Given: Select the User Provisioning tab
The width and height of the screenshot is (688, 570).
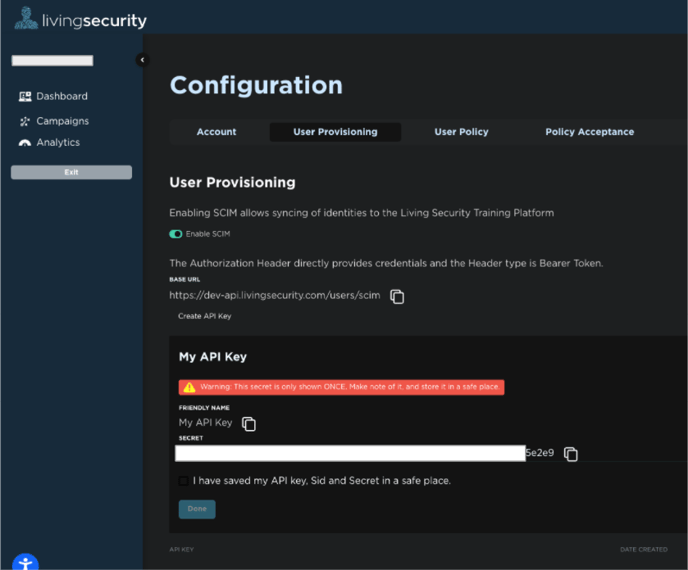Looking at the screenshot, I should 335,132.
